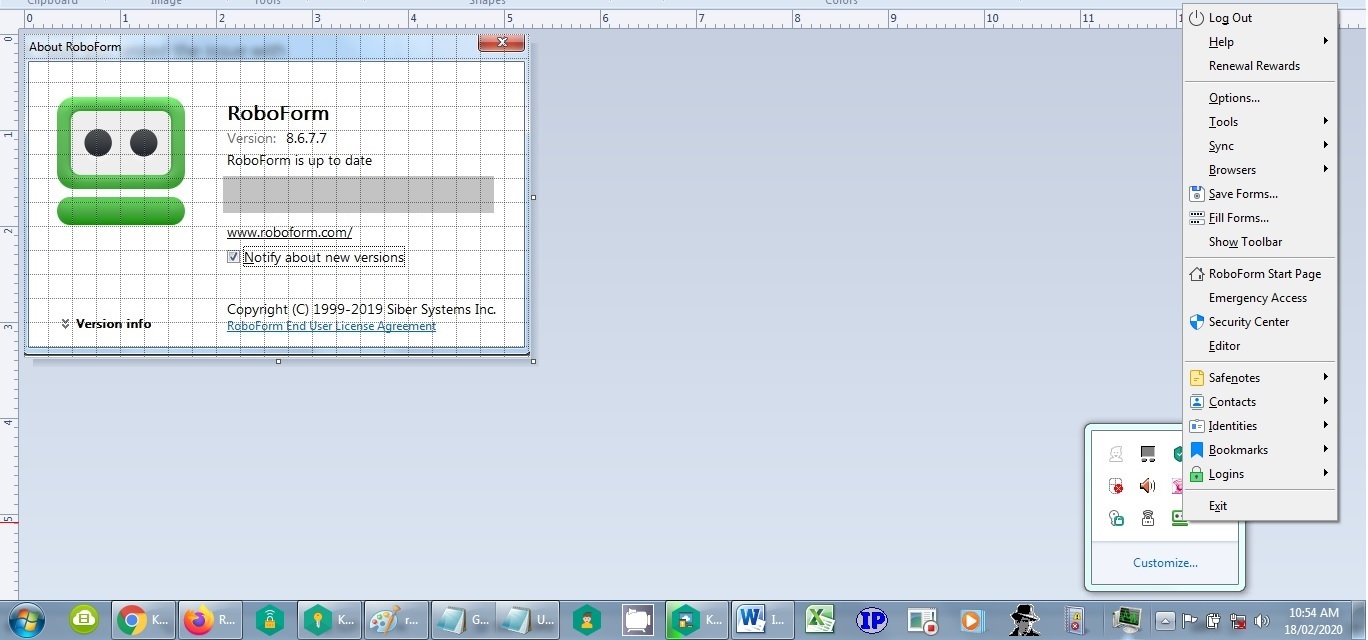Choose Emergency Access menu item
Image resolution: width=1368 pixels, height=640 pixels.
1258,297
